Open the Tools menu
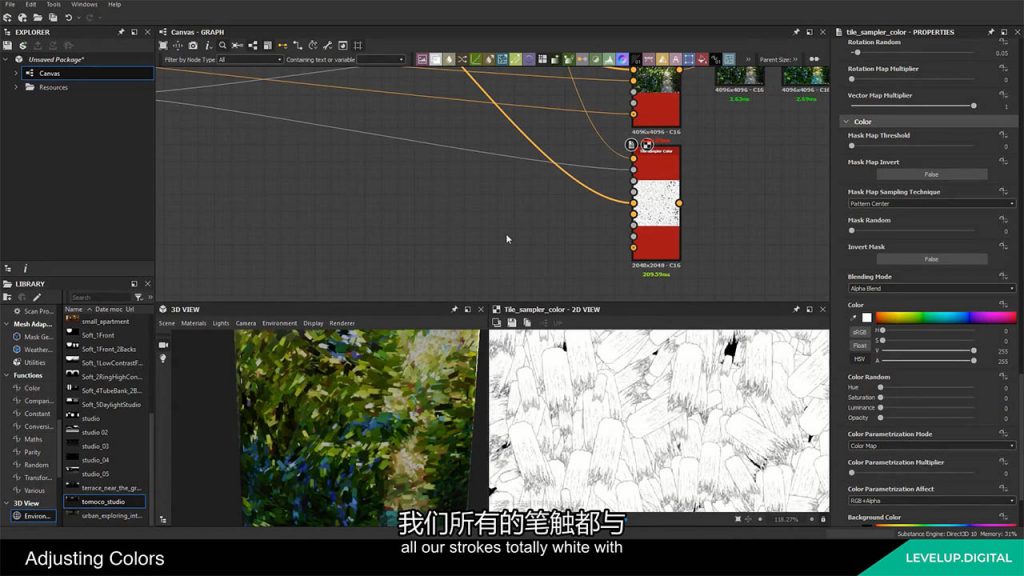Viewport: 1024px width, 576px height. tap(54, 4)
